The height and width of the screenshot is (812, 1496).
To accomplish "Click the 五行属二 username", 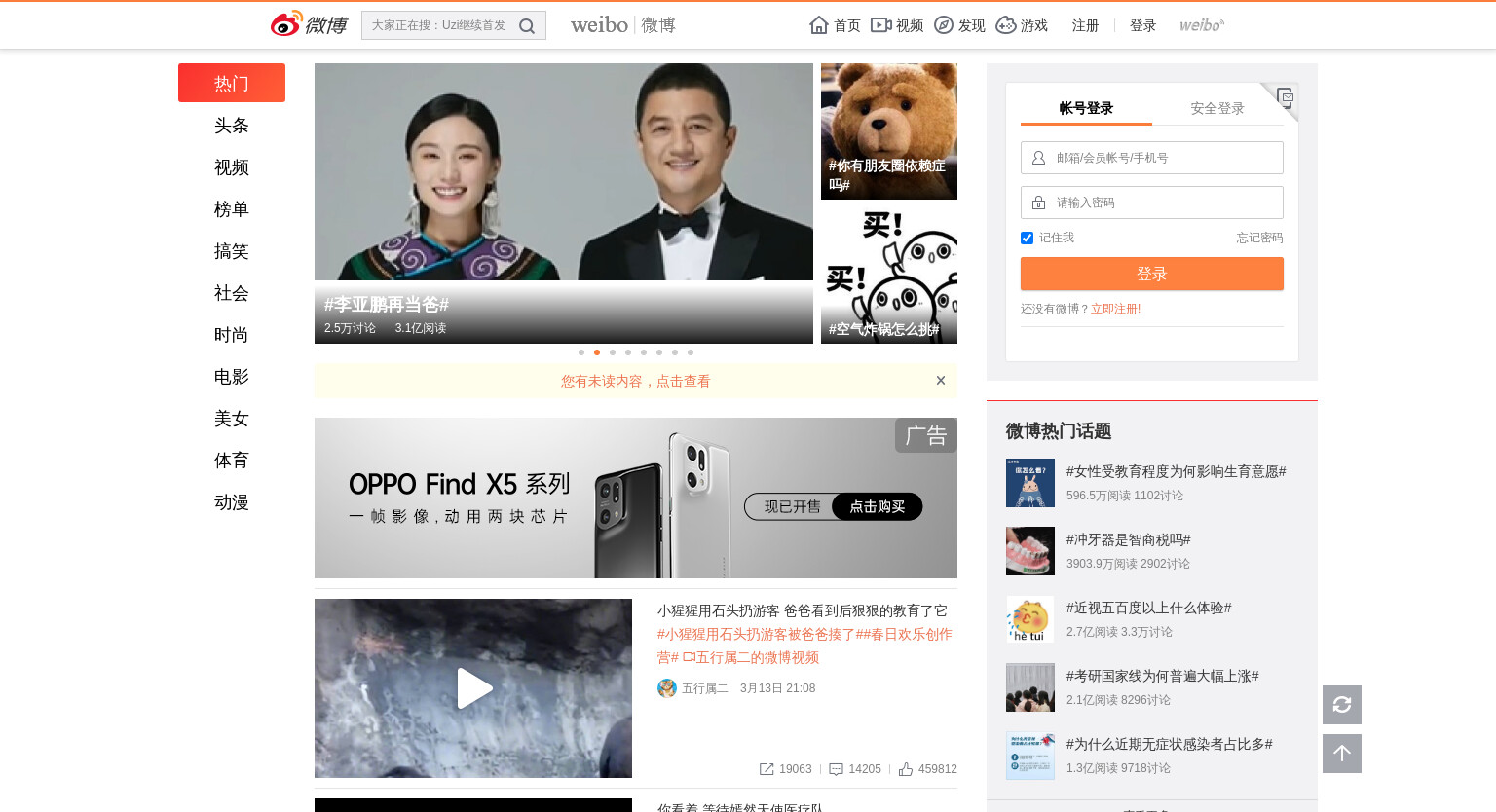I will 705,688.
